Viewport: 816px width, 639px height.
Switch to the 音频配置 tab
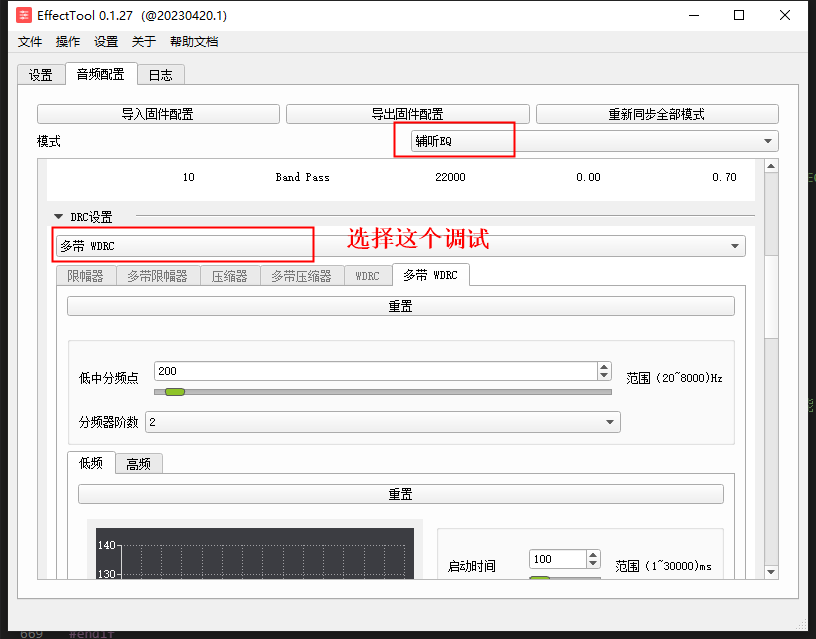coord(100,74)
